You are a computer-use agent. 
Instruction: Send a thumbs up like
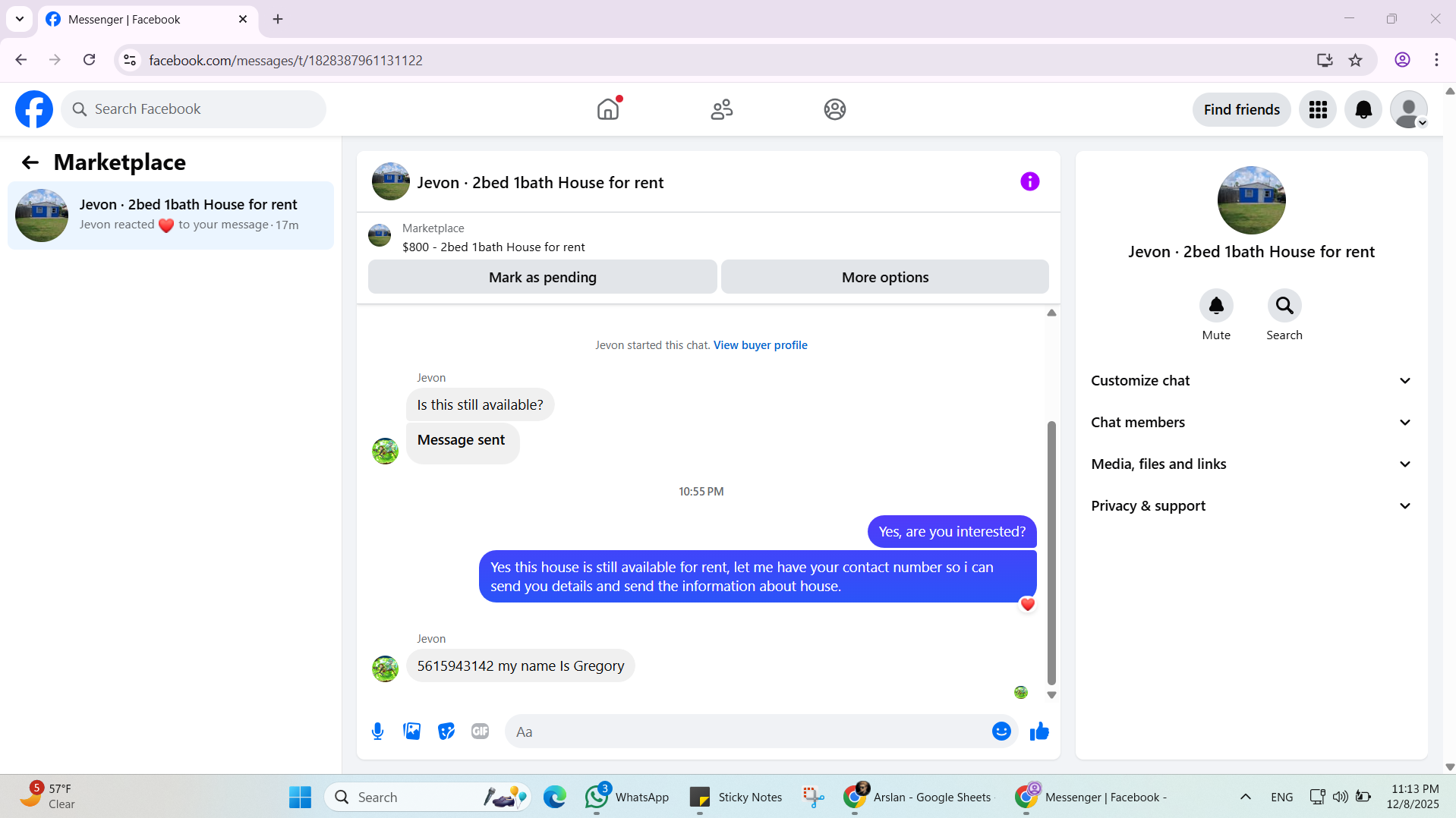click(x=1039, y=731)
